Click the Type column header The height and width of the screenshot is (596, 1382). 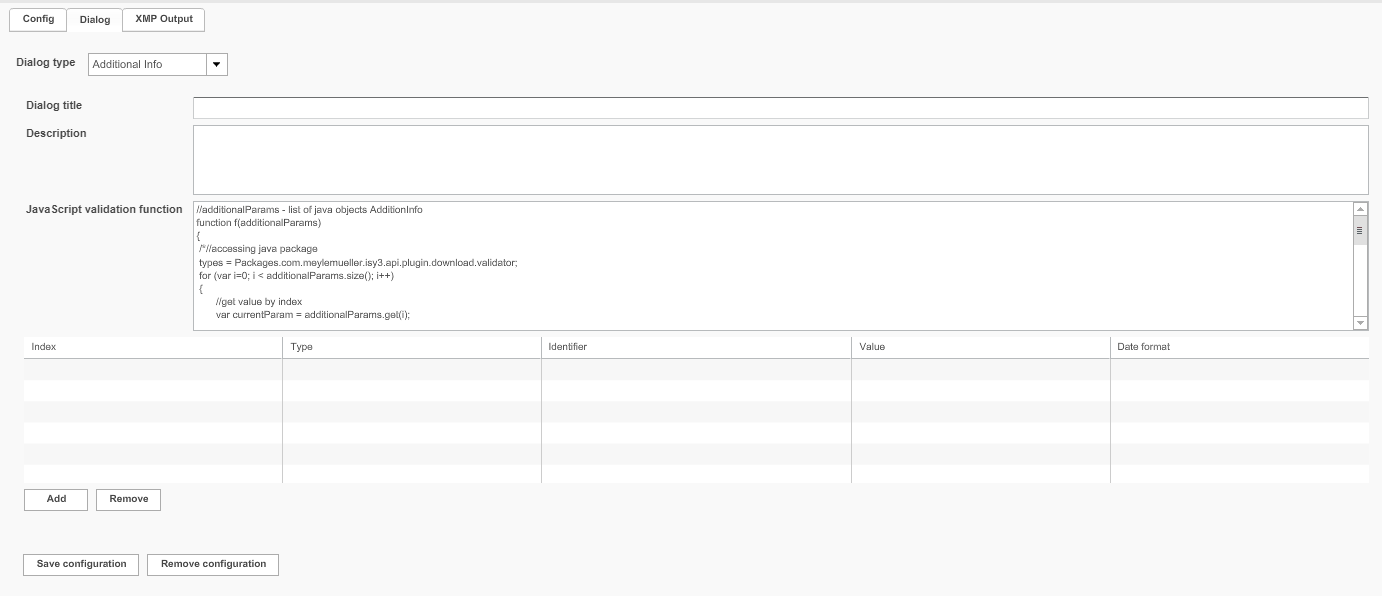304,346
